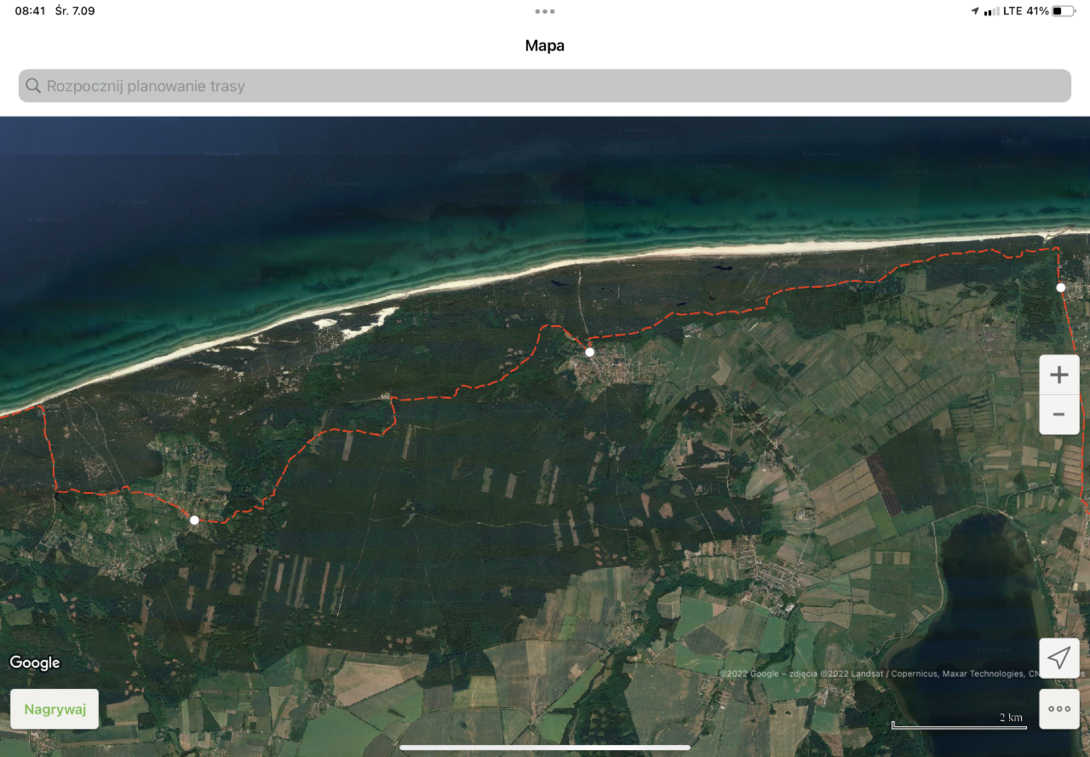Center map on current location arrow

[x=1059, y=658]
